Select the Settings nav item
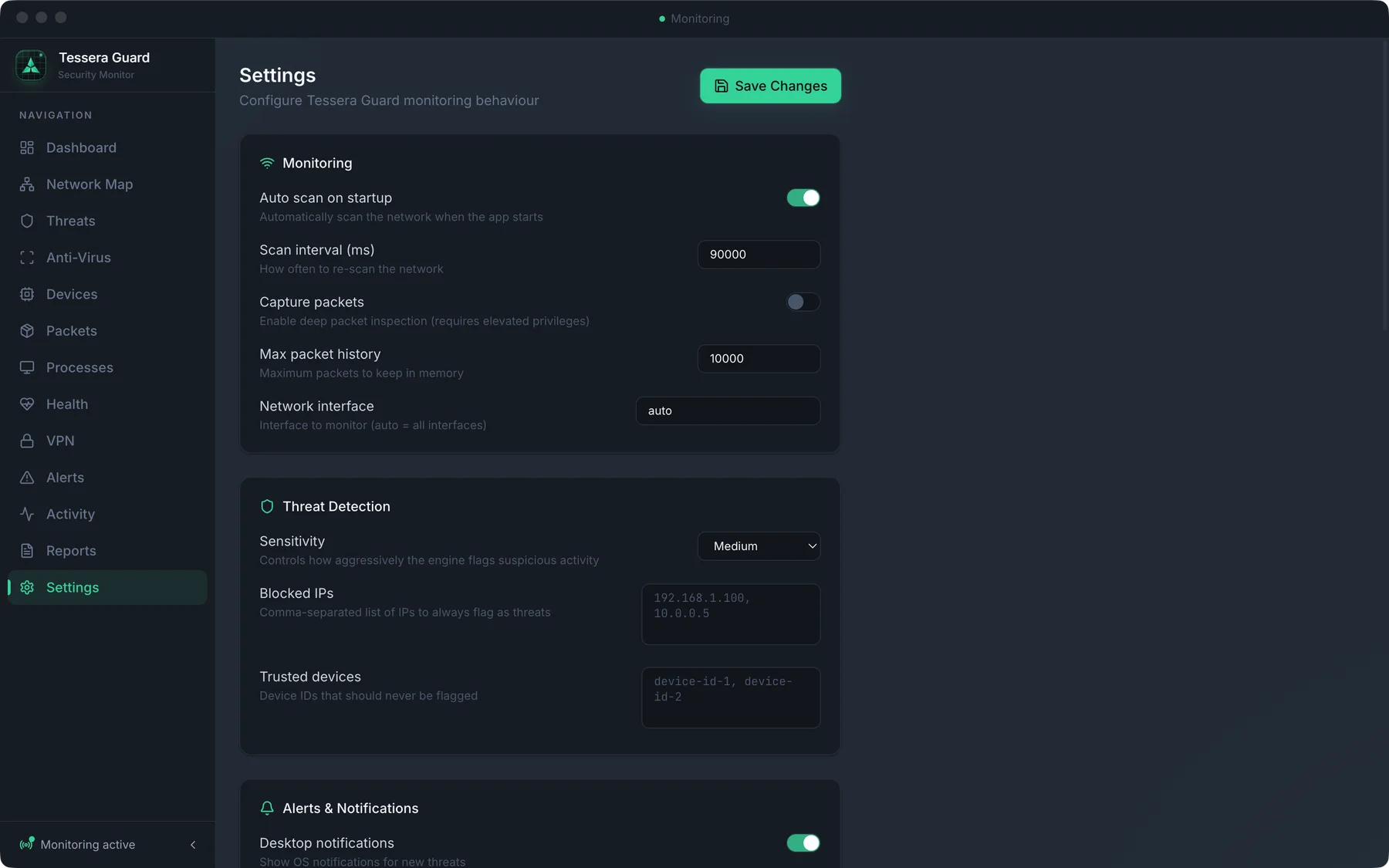The width and height of the screenshot is (1389, 868). point(107,587)
